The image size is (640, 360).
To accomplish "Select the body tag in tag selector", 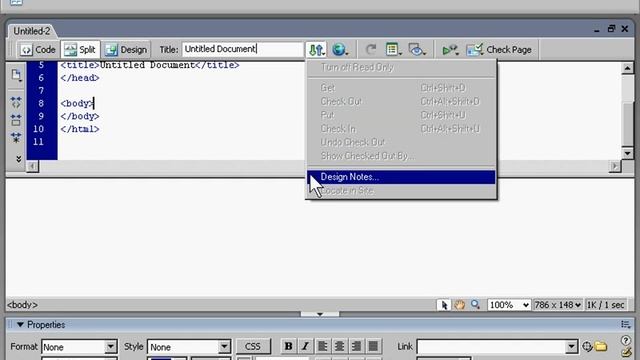I will pos(22,305).
